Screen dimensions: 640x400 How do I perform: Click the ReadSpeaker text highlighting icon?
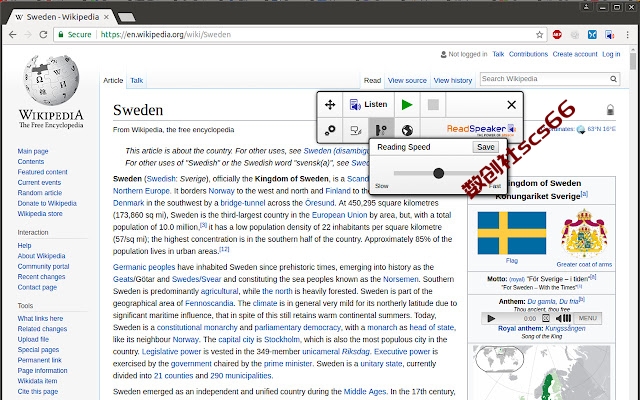(356, 130)
